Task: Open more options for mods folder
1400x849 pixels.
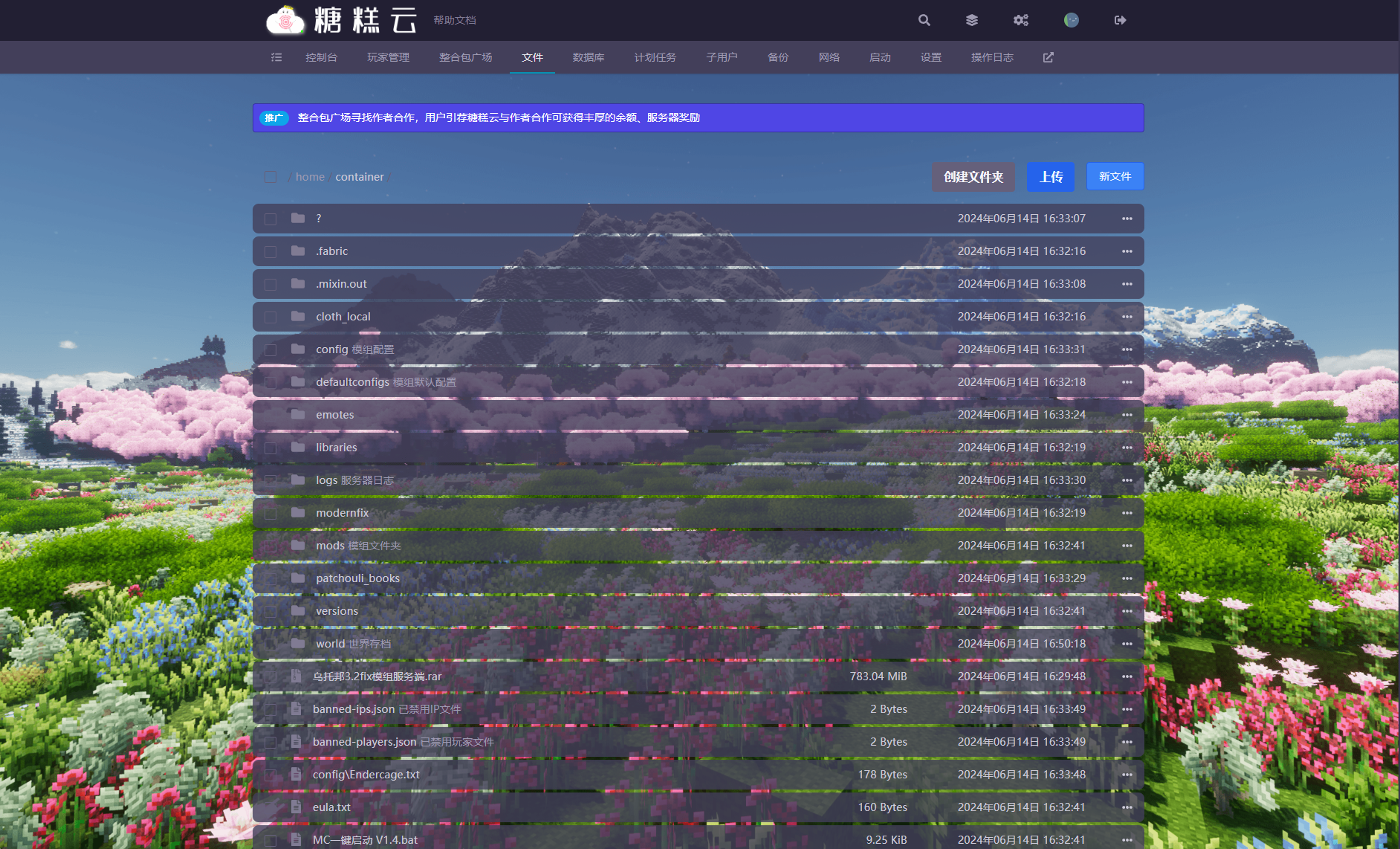Action: point(1127,546)
